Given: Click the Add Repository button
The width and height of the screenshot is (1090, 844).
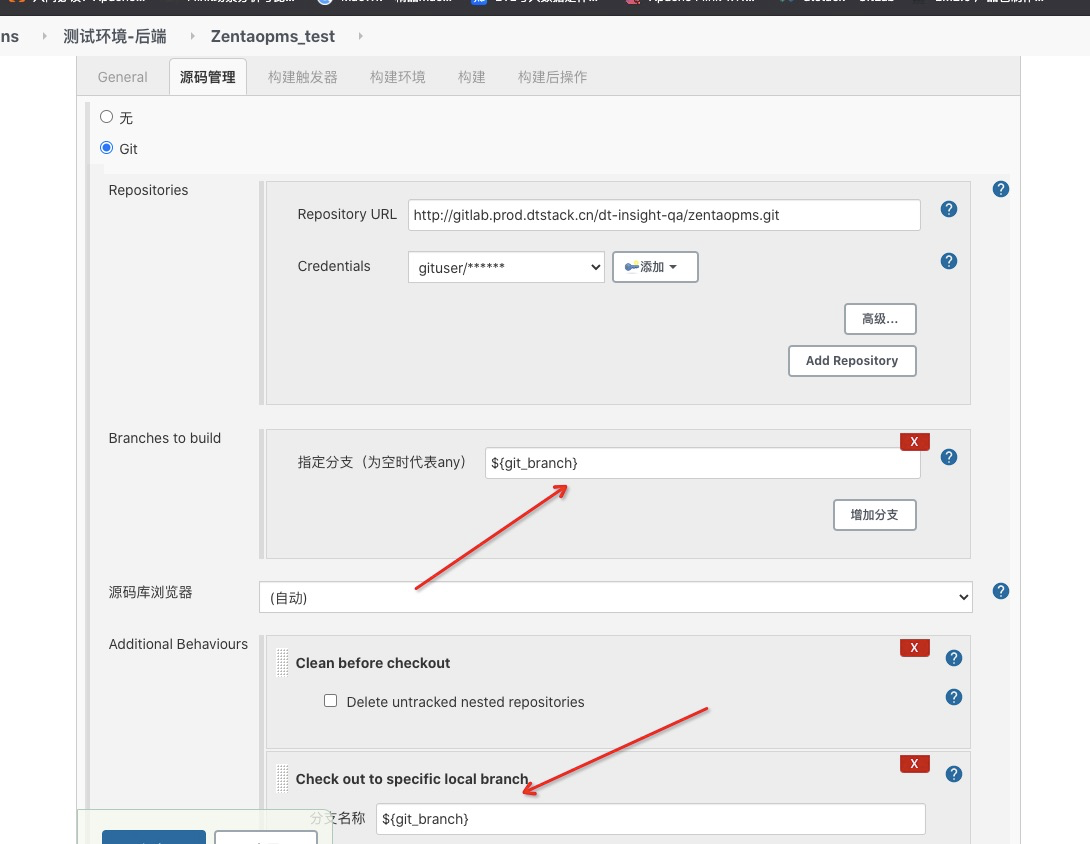Looking at the screenshot, I should 852,361.
